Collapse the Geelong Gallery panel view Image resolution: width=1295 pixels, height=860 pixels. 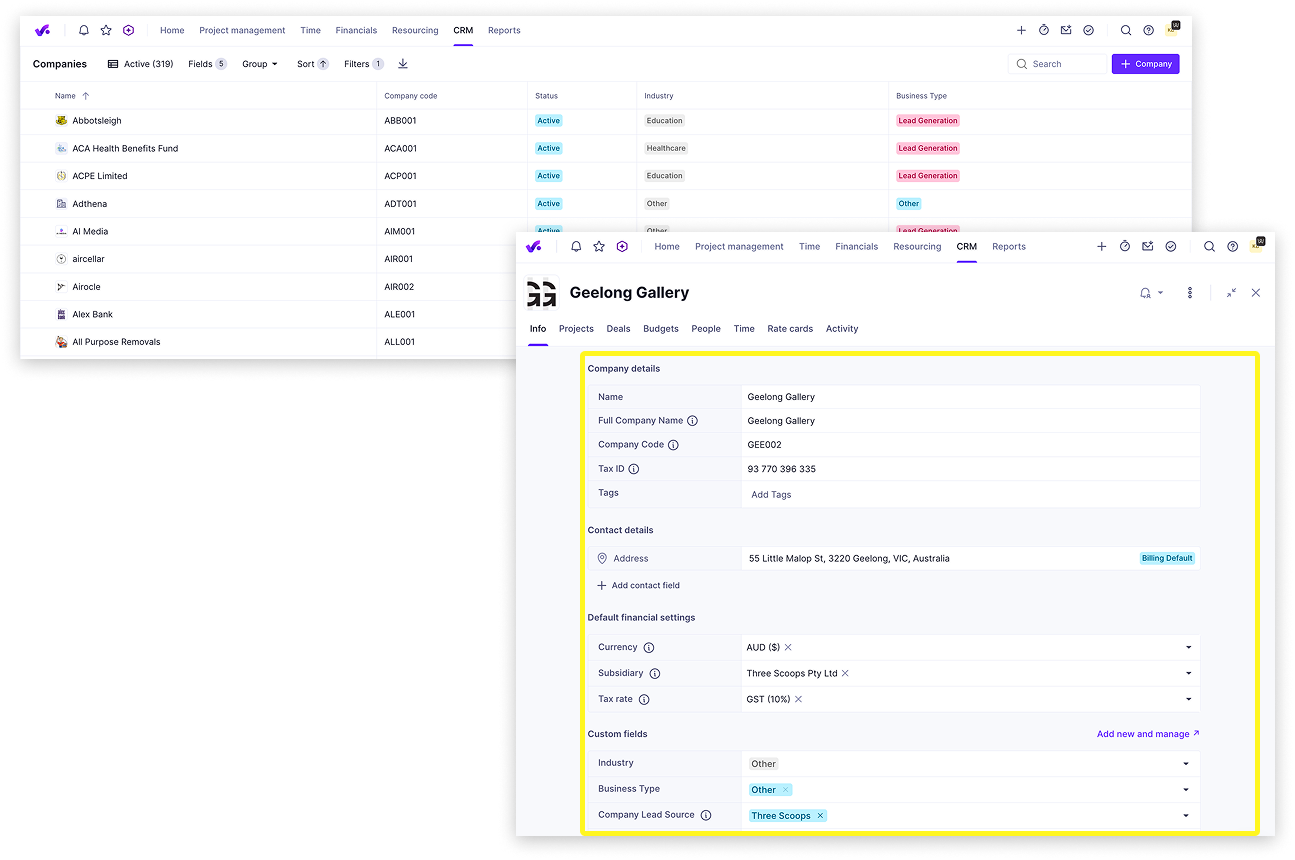pos(1231,293)
